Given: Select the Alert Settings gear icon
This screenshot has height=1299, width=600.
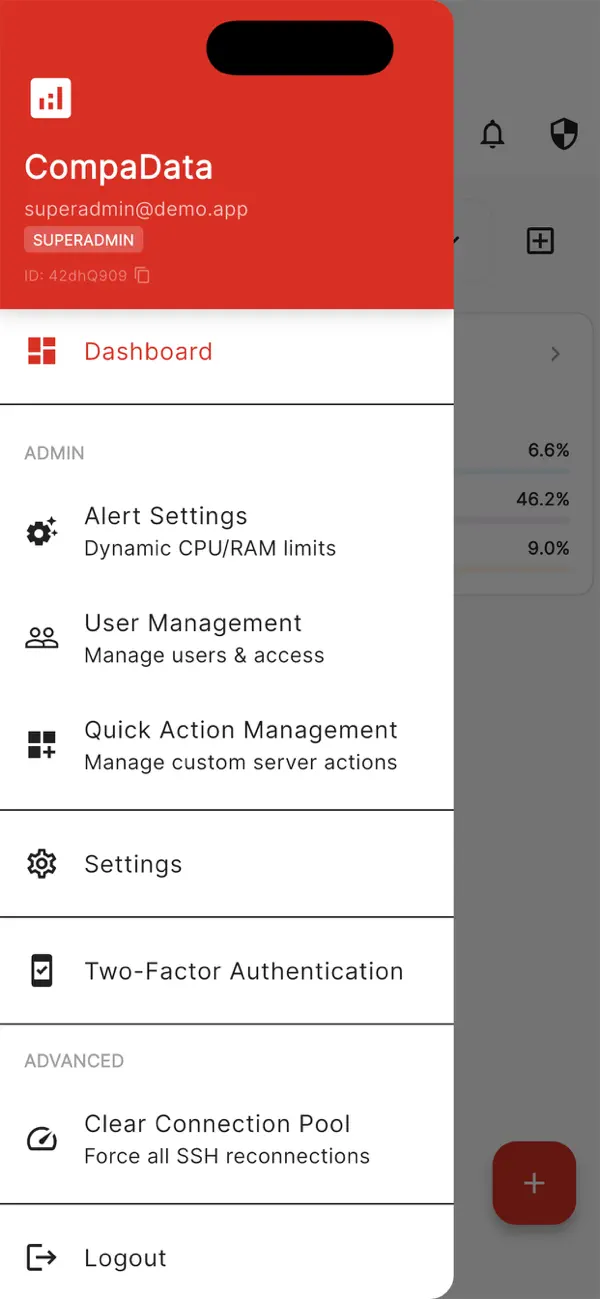Looking at the screenshot, I should tap(41, 532).
